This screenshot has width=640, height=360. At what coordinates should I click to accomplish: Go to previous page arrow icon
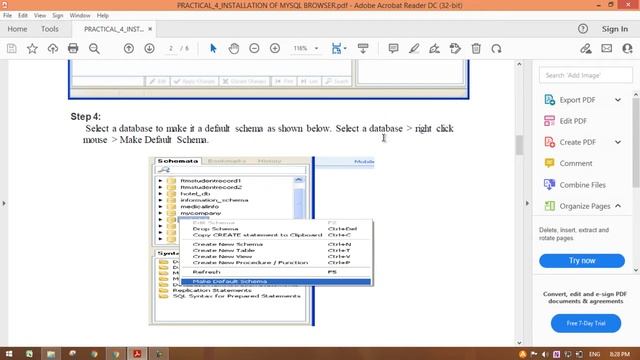coord(129,49)
